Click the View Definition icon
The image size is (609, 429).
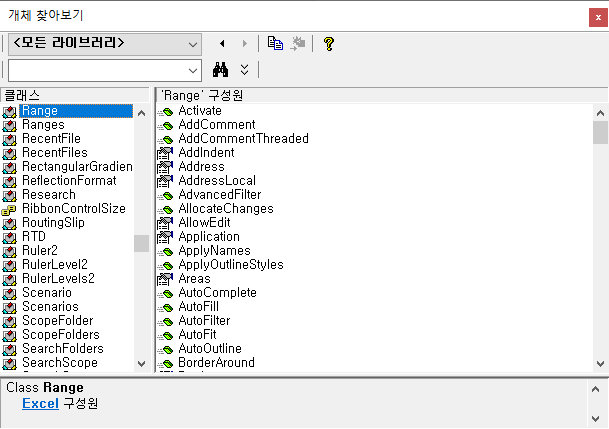[298, 43]
